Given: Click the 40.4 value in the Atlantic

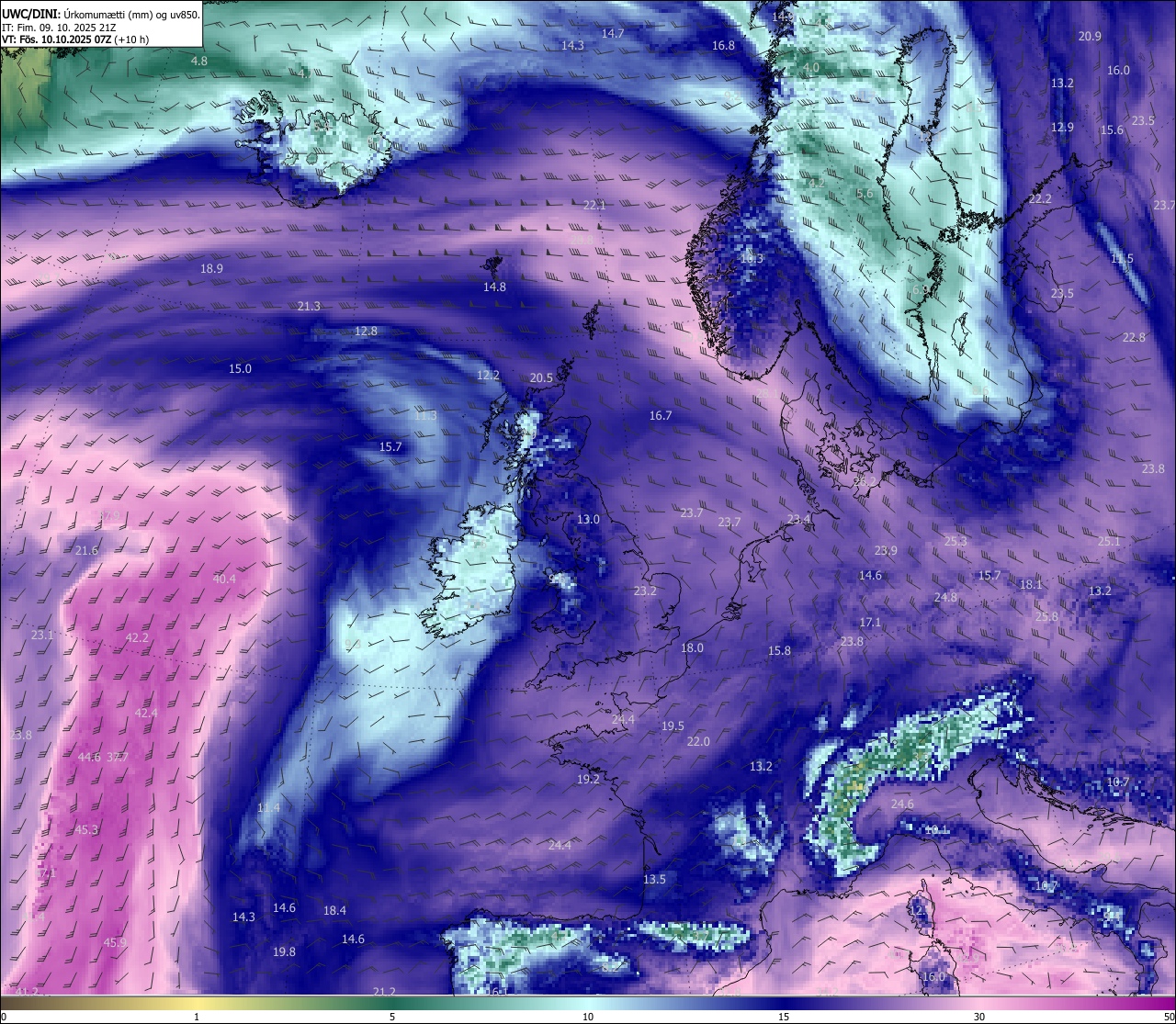Looking at the screenshot, I should click(224, 579).
